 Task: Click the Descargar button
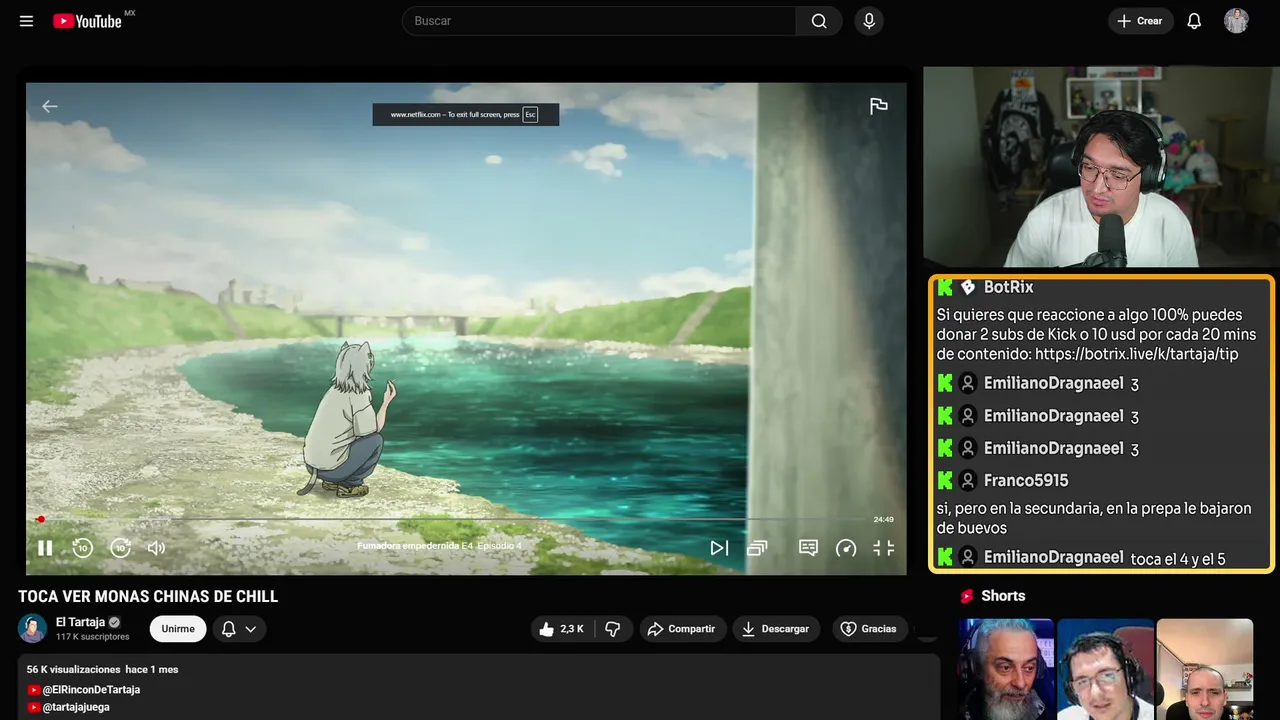[776, 629]
